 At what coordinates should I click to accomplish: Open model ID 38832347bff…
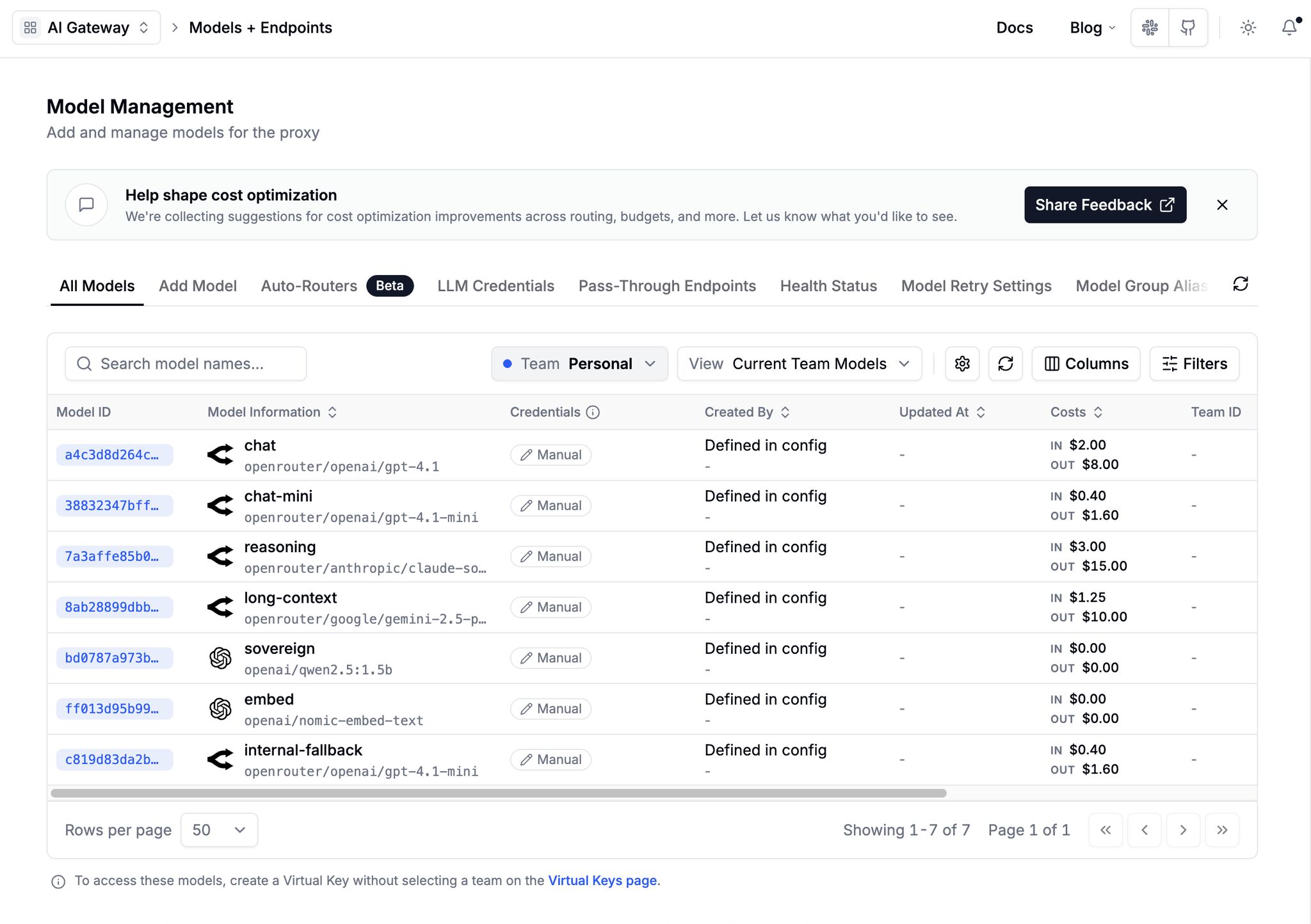tap(115, 506)
